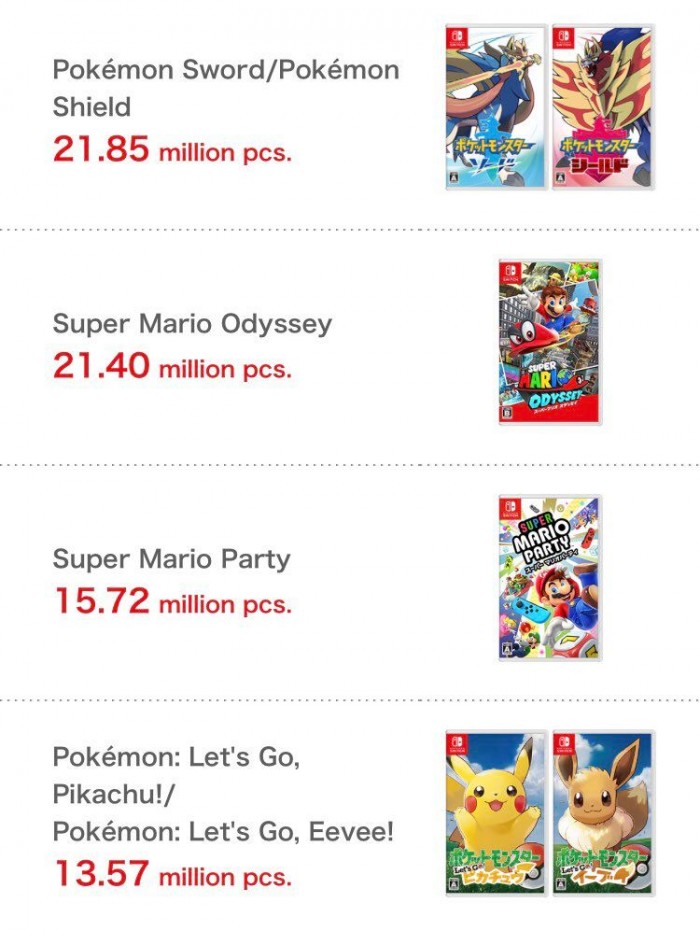The height and width of the screenshot is (931, 700).
Task: Click the Let's Go Pikachu box art
Action: 496,813
